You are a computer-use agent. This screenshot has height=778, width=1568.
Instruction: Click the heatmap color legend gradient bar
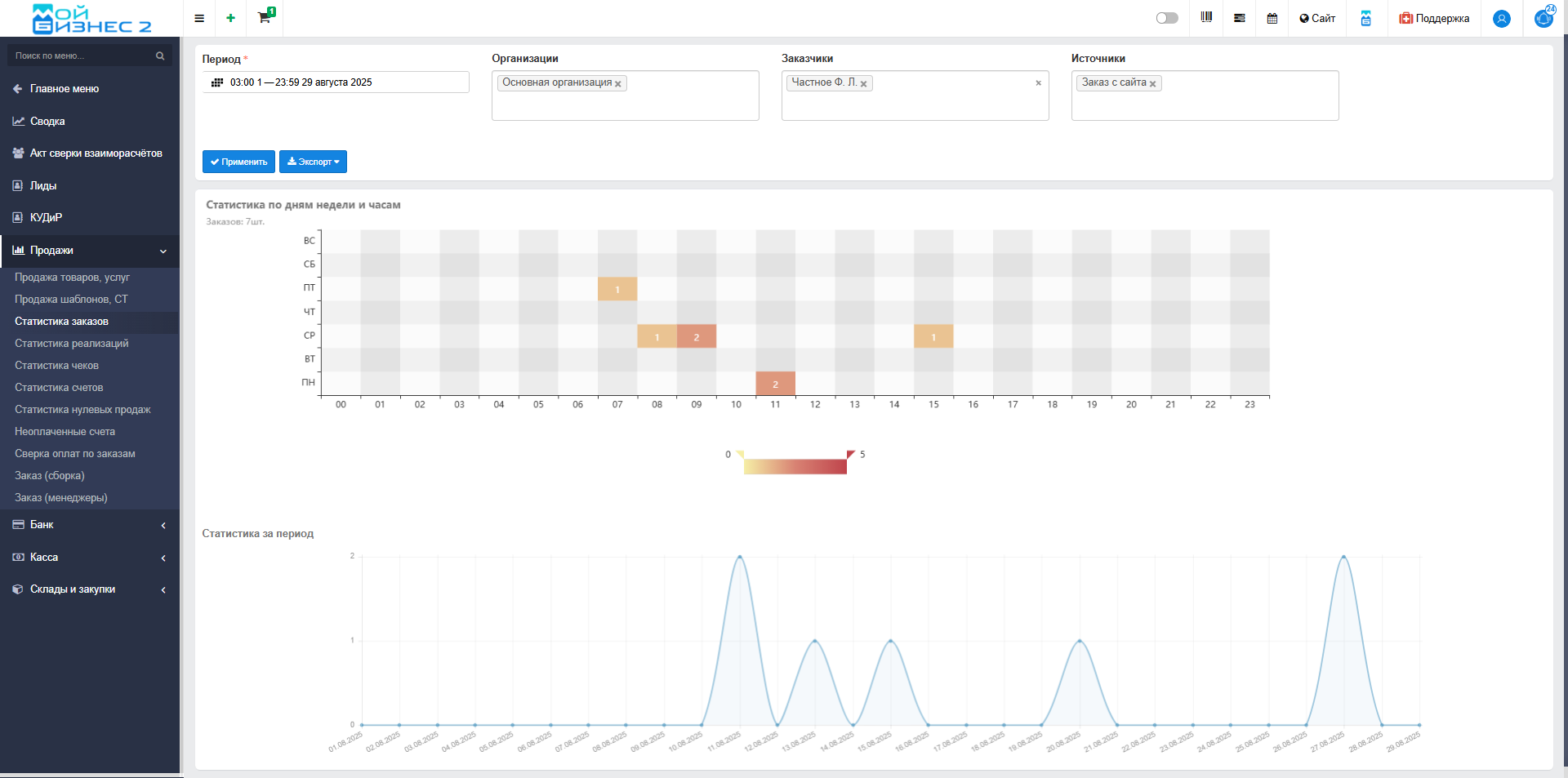click(x=795, y=466)
